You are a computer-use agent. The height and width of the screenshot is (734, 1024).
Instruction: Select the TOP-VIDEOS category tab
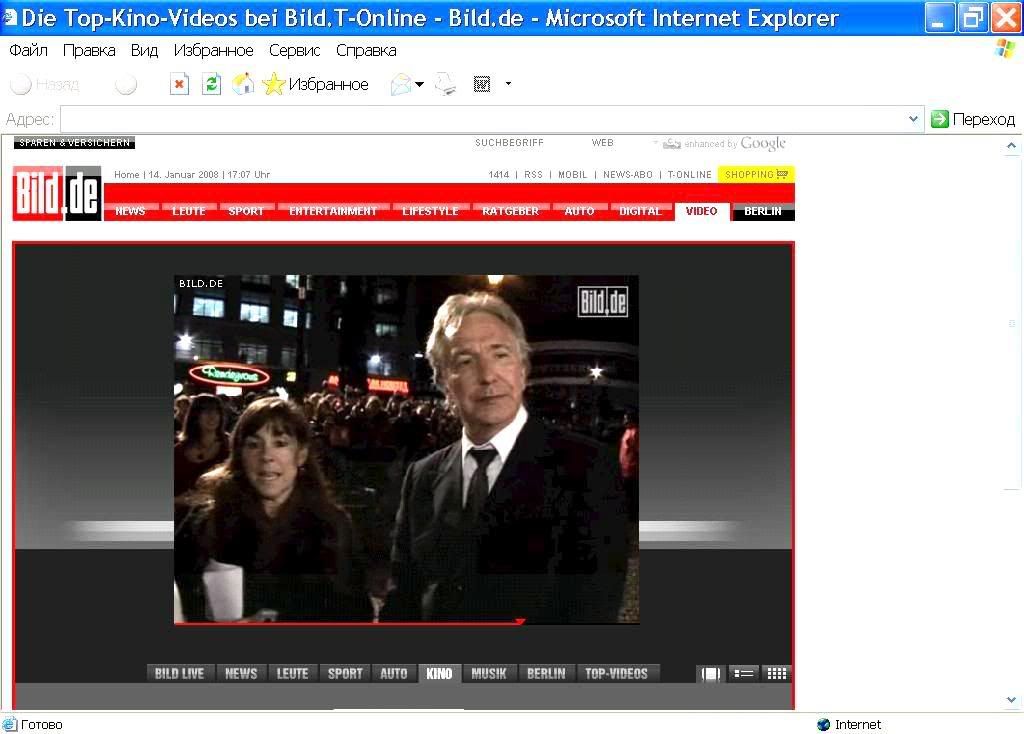point(616,674)
